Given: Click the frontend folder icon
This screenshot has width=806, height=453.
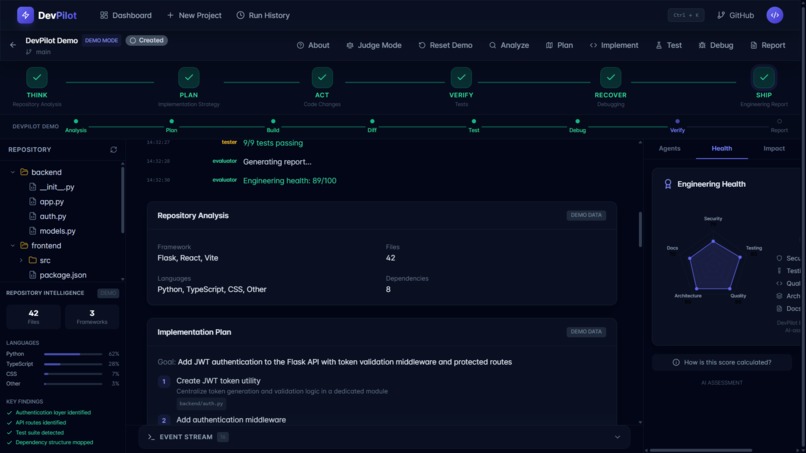Looking at the screenshot, I should [24, 246].
